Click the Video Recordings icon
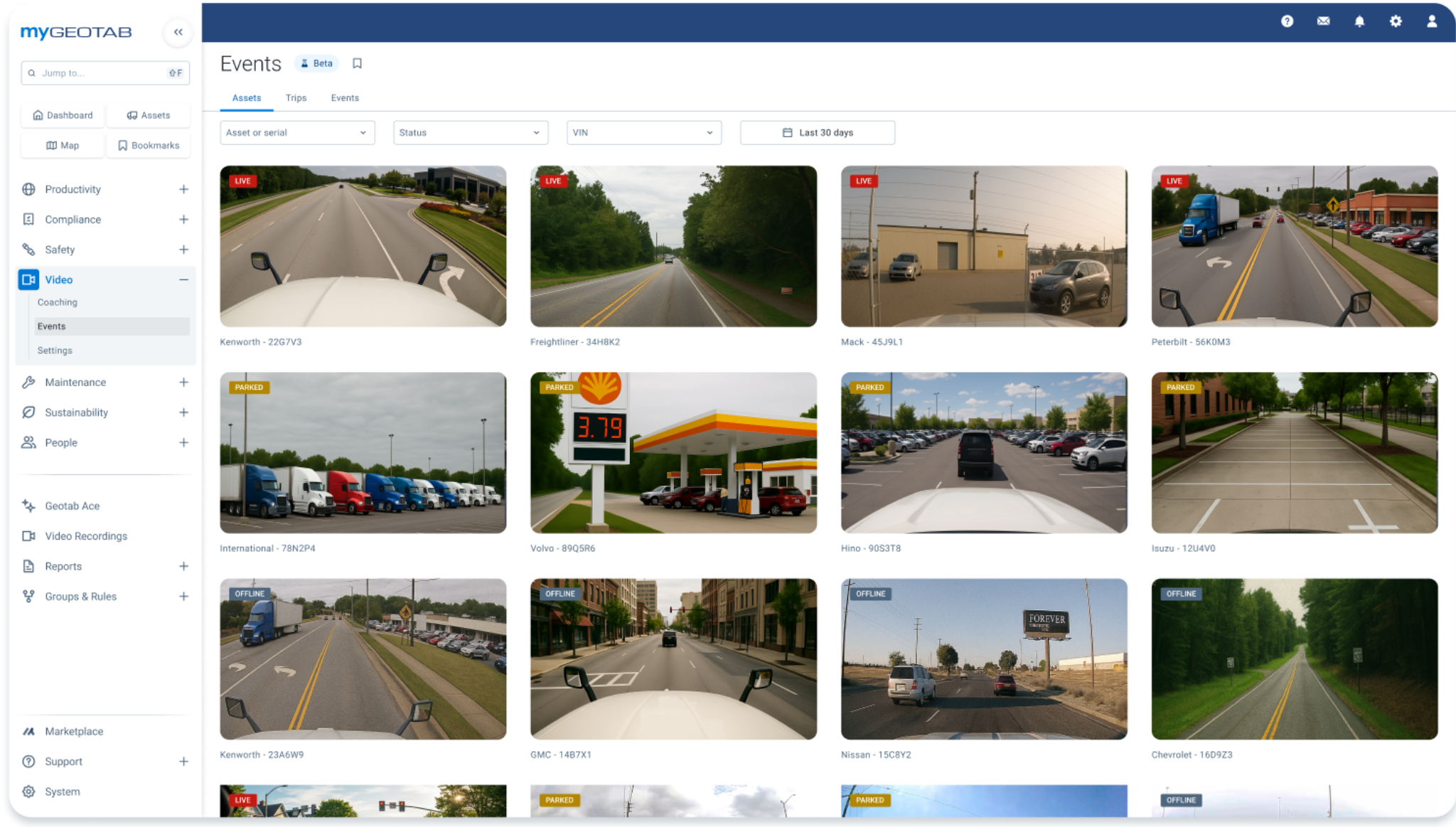Image resolution: width=1456 pixels, height=827 pixels. [28, 536]
